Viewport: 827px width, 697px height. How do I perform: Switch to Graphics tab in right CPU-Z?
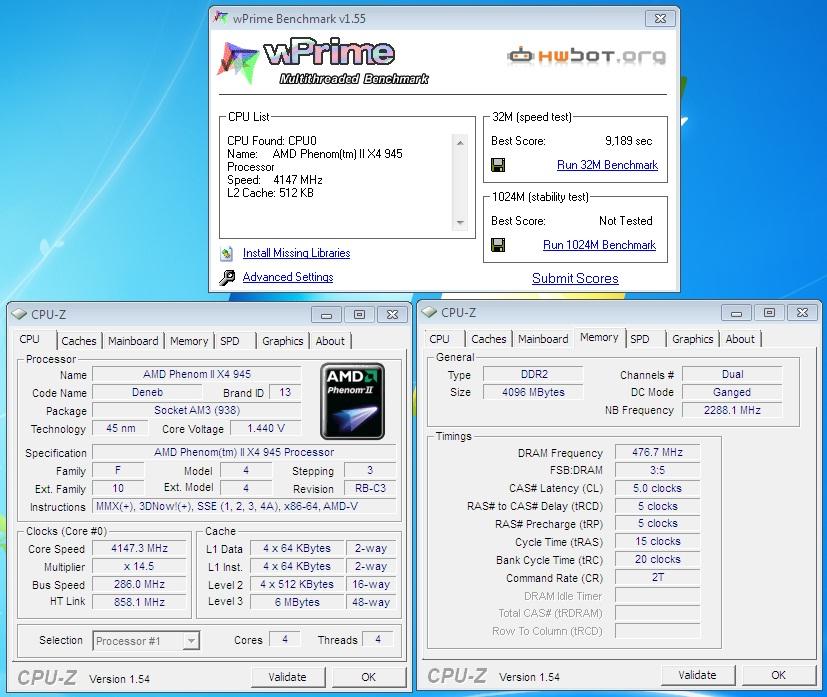[693, 339]
